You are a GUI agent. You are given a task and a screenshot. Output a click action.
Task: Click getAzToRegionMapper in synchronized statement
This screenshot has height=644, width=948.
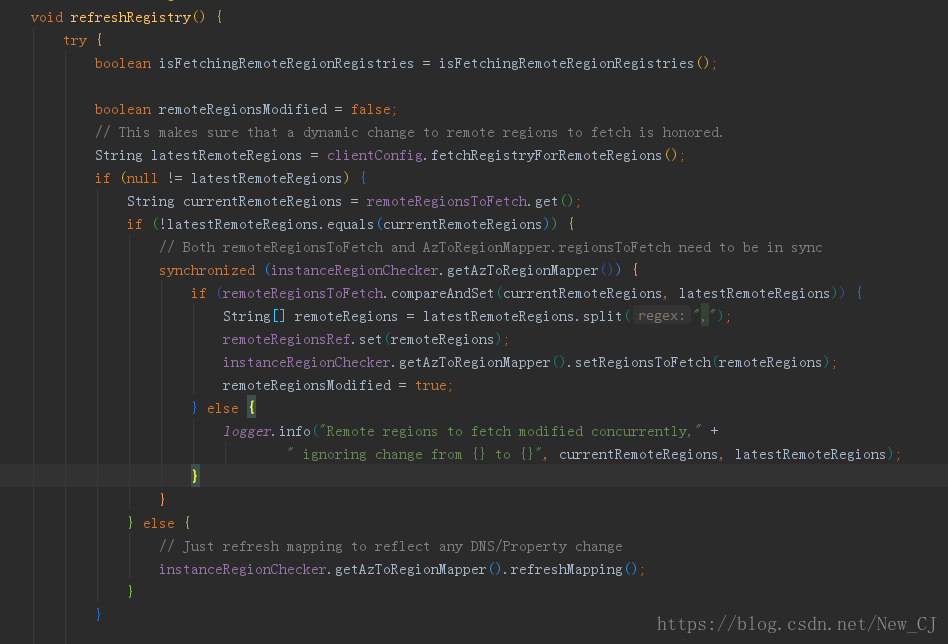(522, 270)
